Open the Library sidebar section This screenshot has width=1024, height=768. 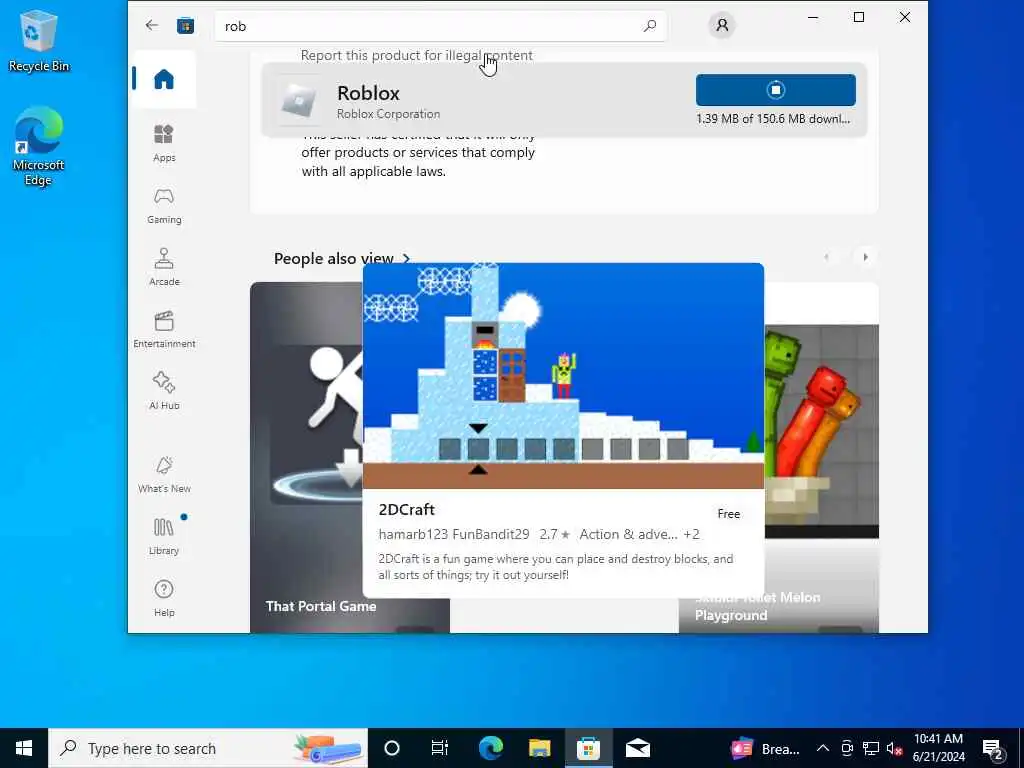[x=164, y=536]
